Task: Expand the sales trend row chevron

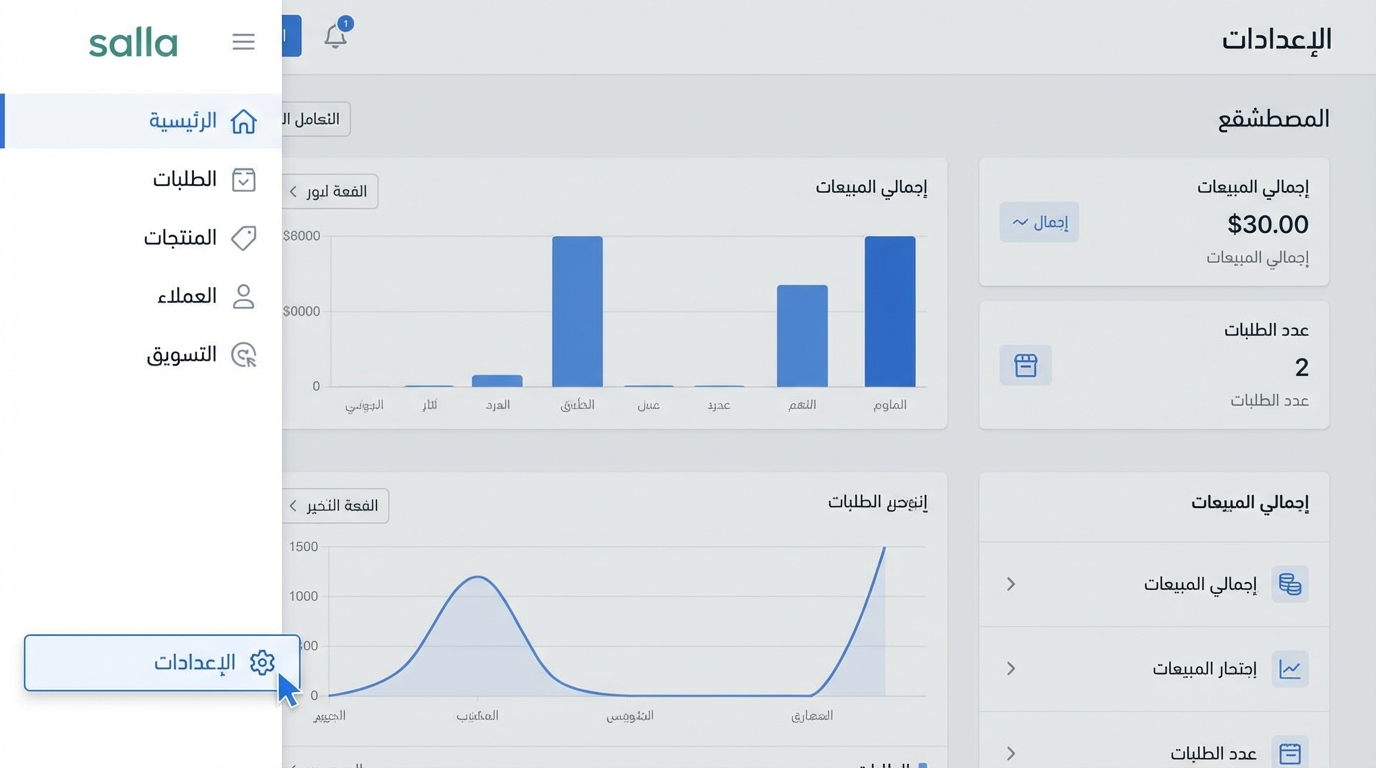Action: click(x=1011, y=669)
